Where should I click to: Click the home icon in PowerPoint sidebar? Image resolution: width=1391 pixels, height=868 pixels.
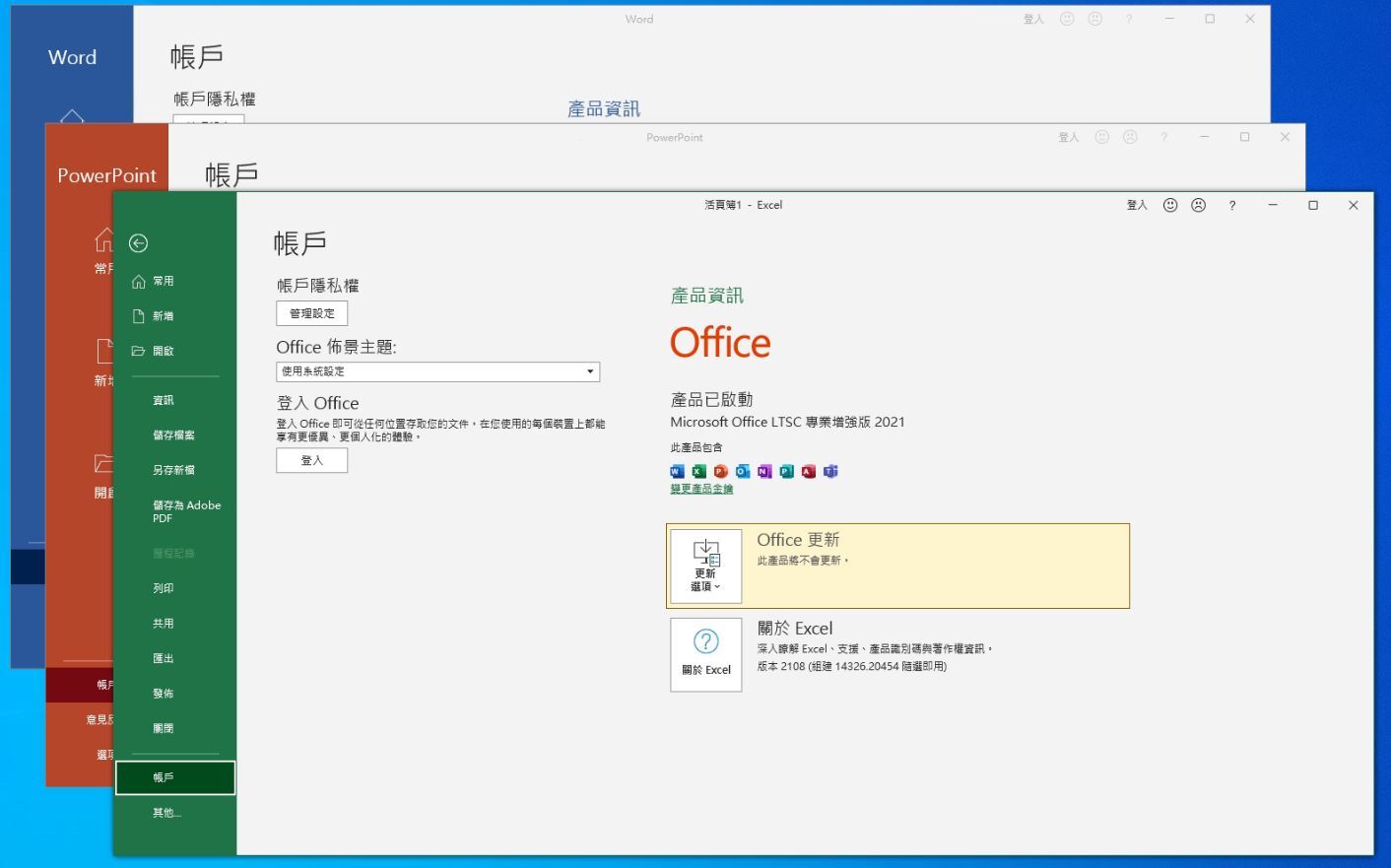pos(103,239)
